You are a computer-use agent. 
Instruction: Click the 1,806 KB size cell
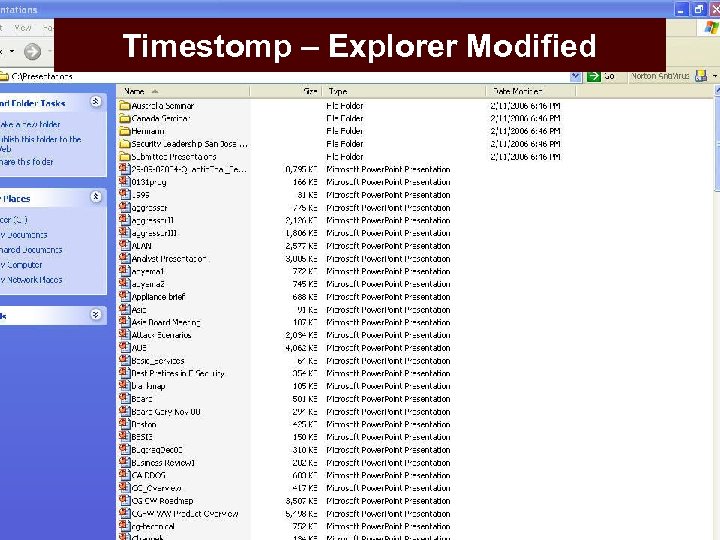point(301,233)
